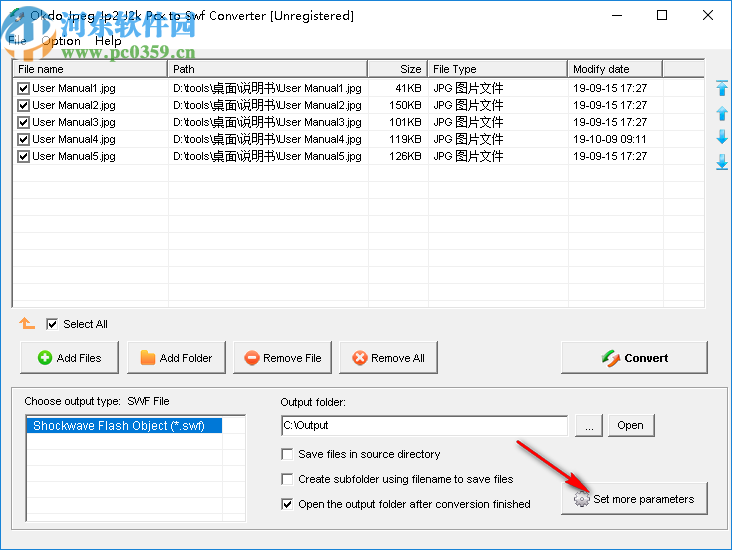Sort by File name column header
The image size is (732, 550).
click(x=90, y=69)
